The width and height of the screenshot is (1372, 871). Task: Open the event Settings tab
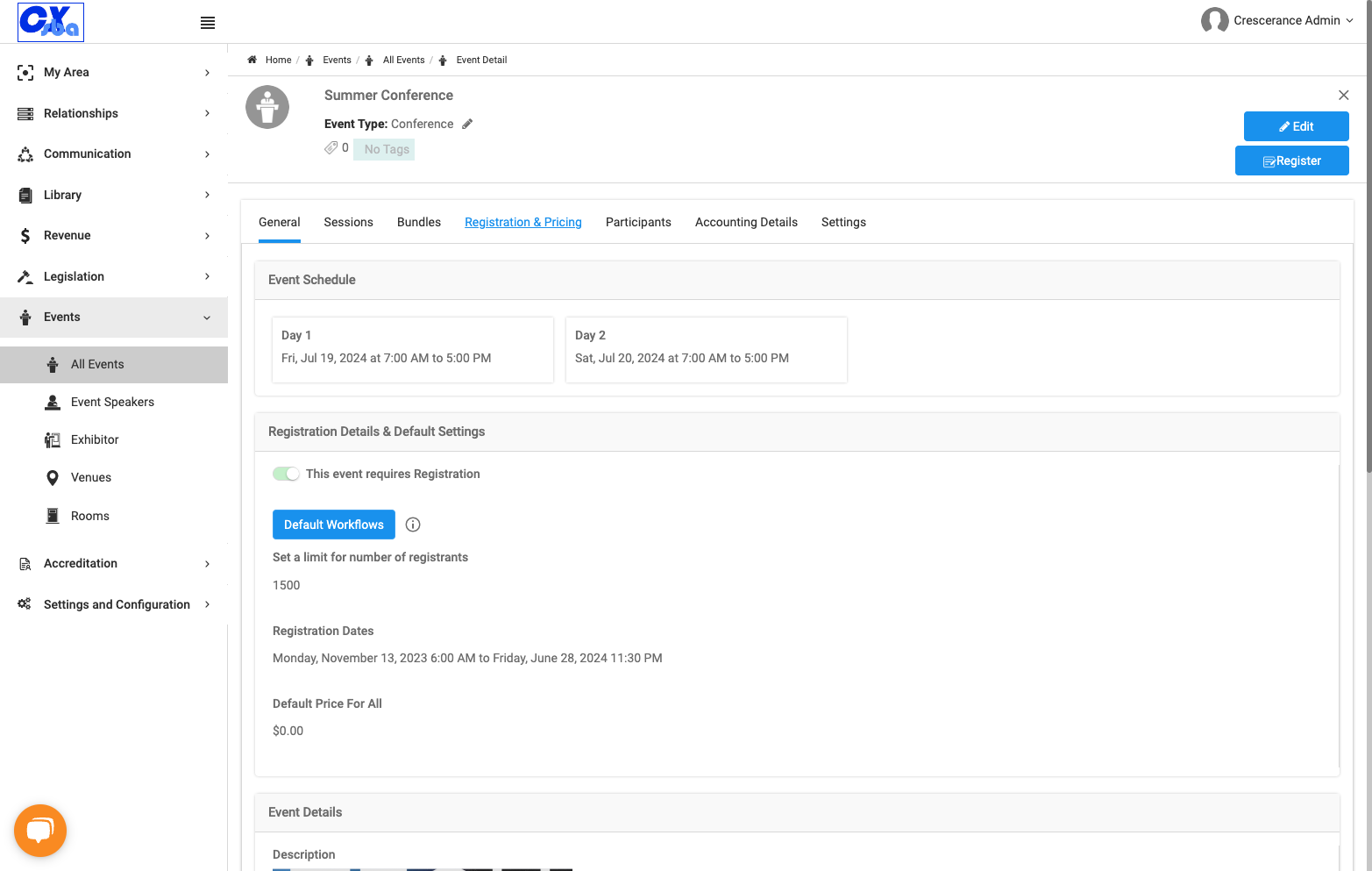coord(843,222)
